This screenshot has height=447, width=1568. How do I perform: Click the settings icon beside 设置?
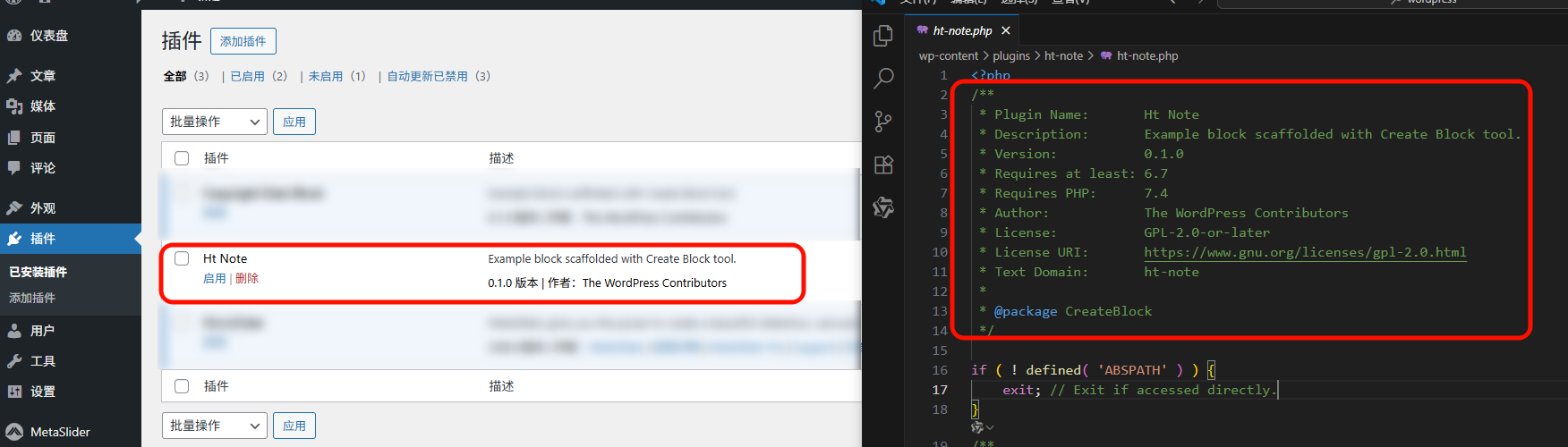click(x=14, y=392)
